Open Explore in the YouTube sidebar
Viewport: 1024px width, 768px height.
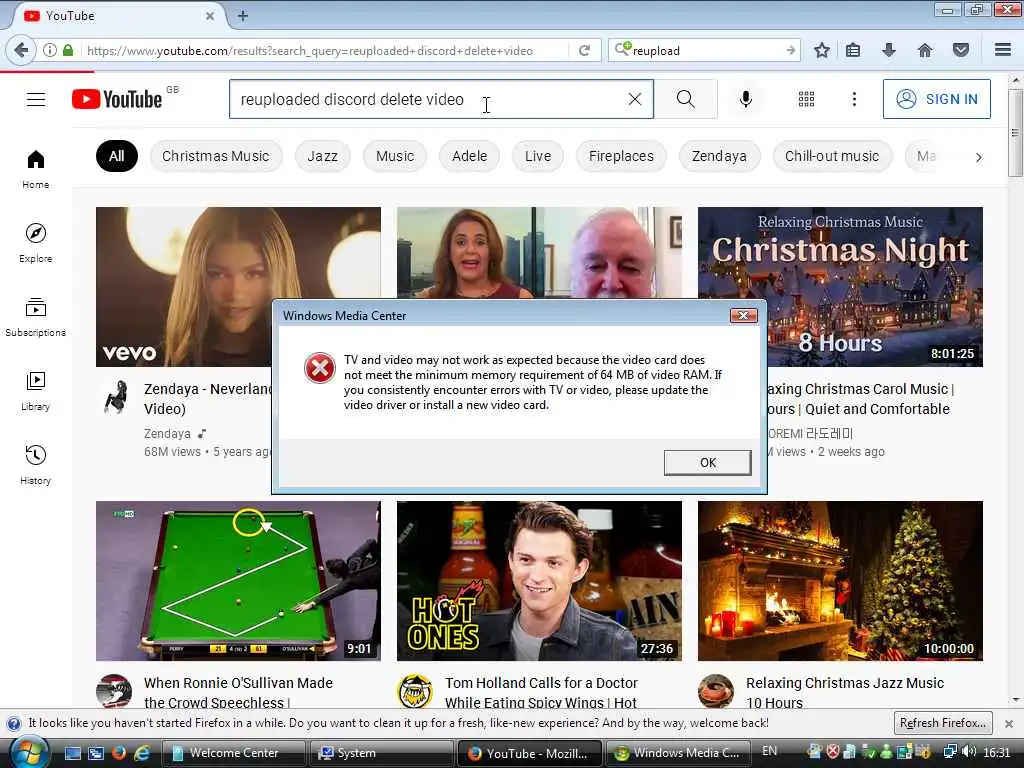(36, 243)
